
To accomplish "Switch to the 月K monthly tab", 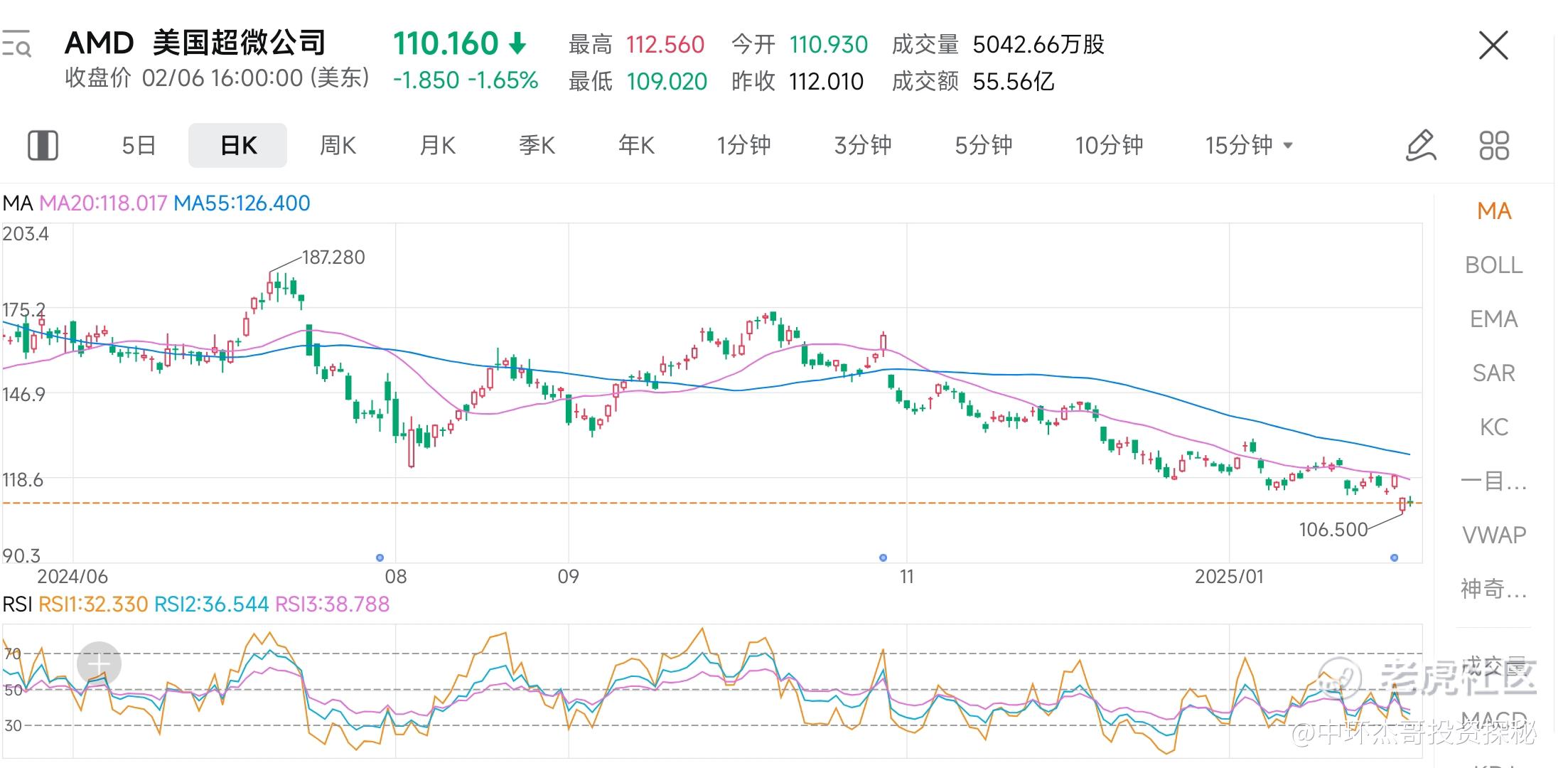I will click(437, 145).
